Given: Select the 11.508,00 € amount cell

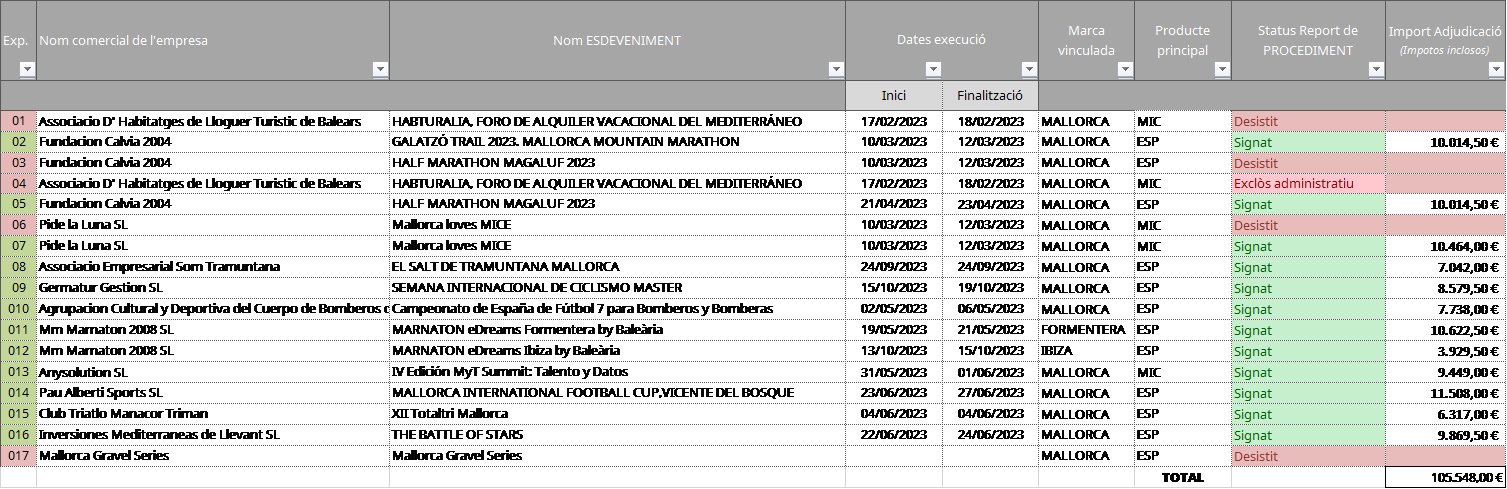Looking at the screenshot, I should (1445, 392).
